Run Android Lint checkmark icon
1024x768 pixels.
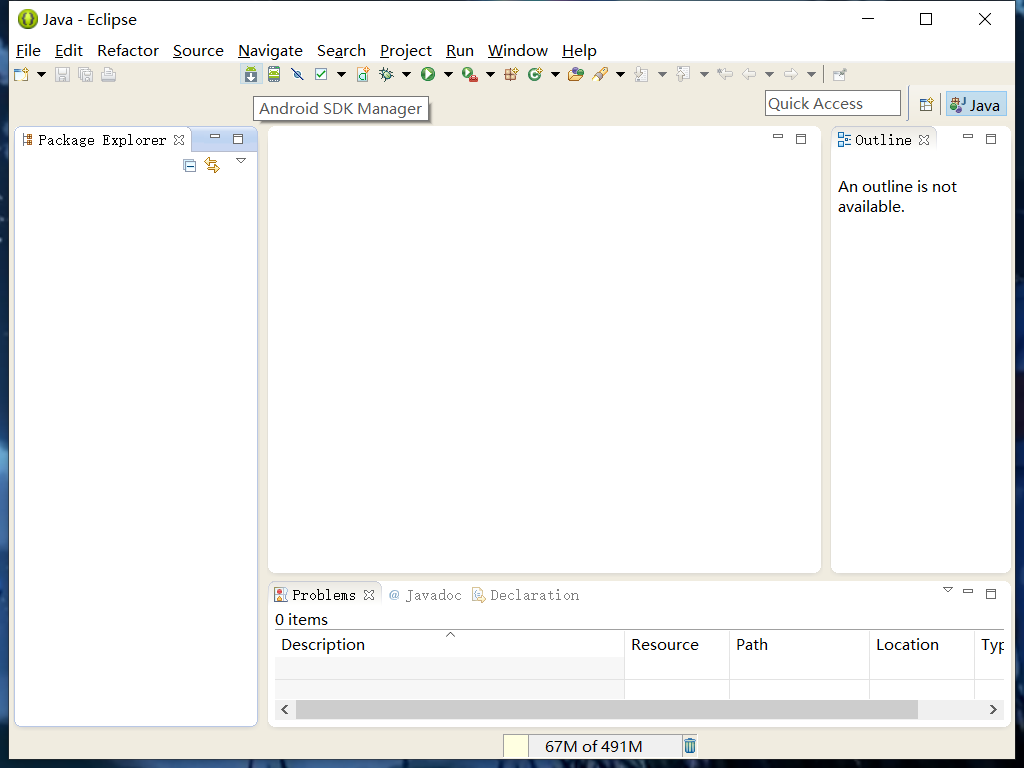(x=321, y=74)
